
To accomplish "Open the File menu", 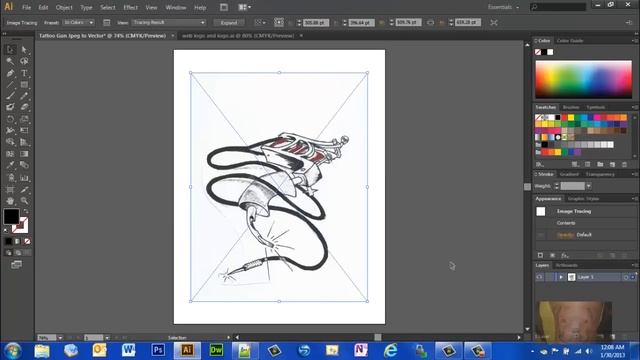I will [26, 7].
